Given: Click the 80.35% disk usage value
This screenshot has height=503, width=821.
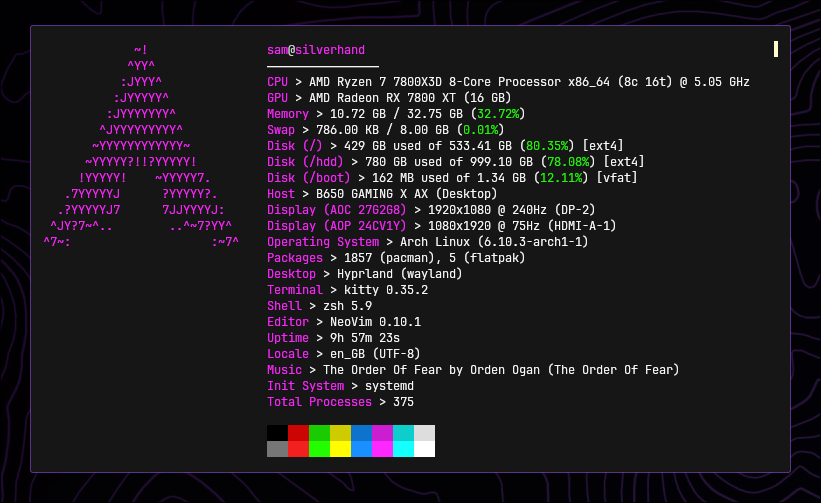Looking at the screenshot, I should pyautogui.click(x=547, y=146).
